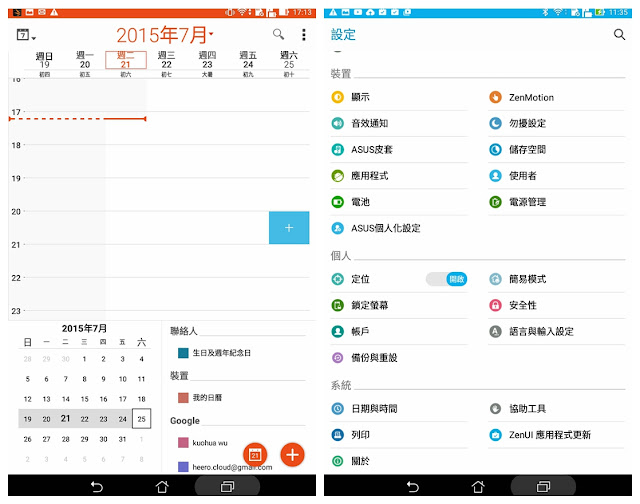Viewport: 640px width, 504px height.
Task: Open 勿擾設定 do not disturb
Action: point(557,123)
